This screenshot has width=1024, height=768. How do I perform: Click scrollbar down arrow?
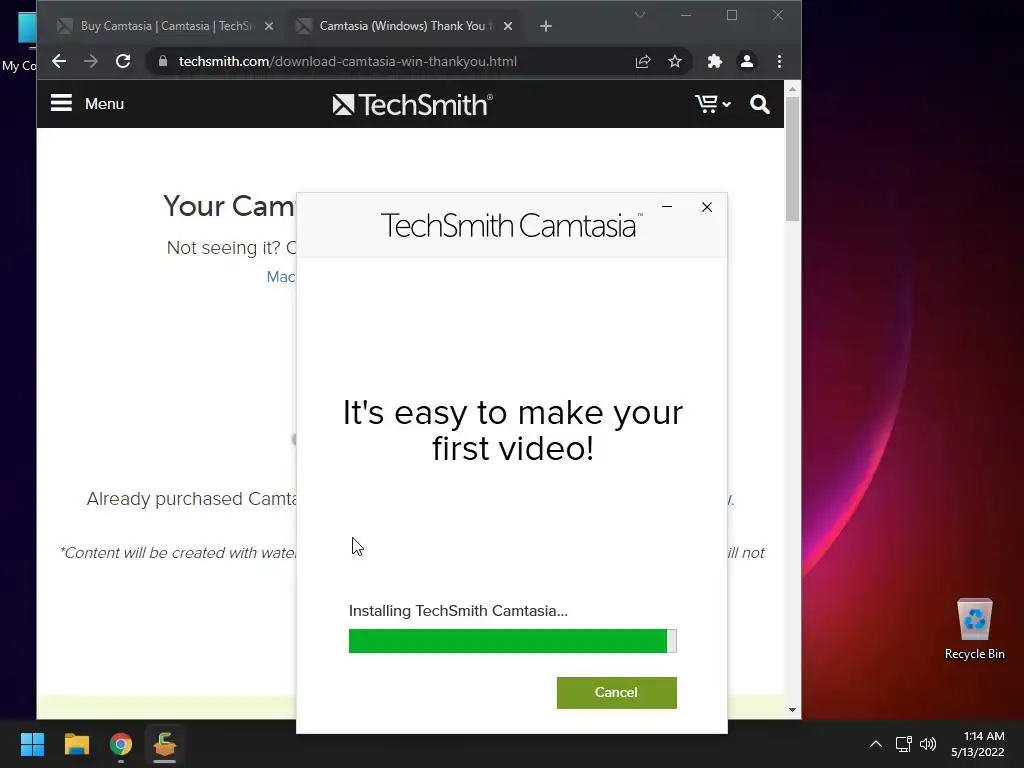[792, 710]
